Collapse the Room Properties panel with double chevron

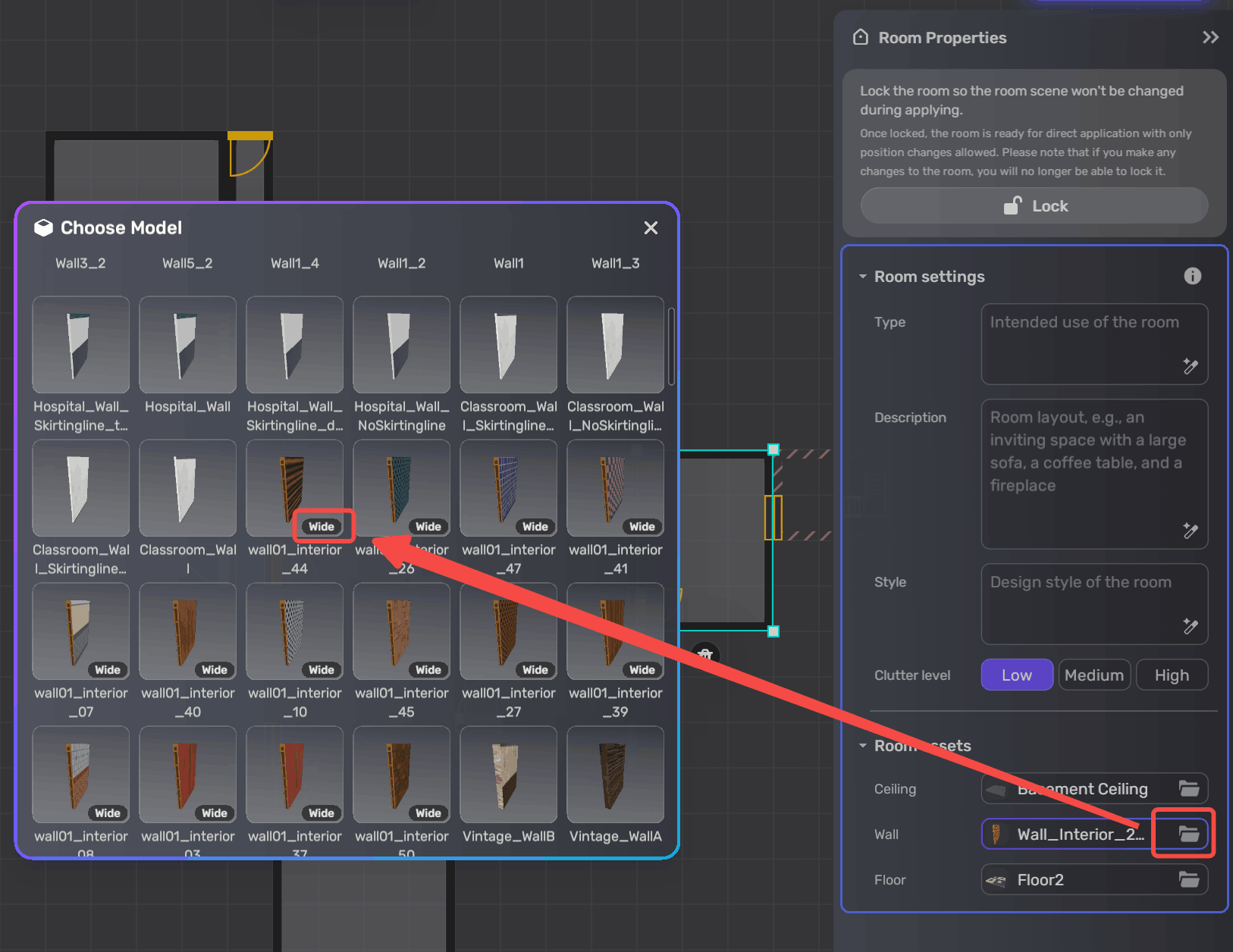click(x=1210, y=37)
